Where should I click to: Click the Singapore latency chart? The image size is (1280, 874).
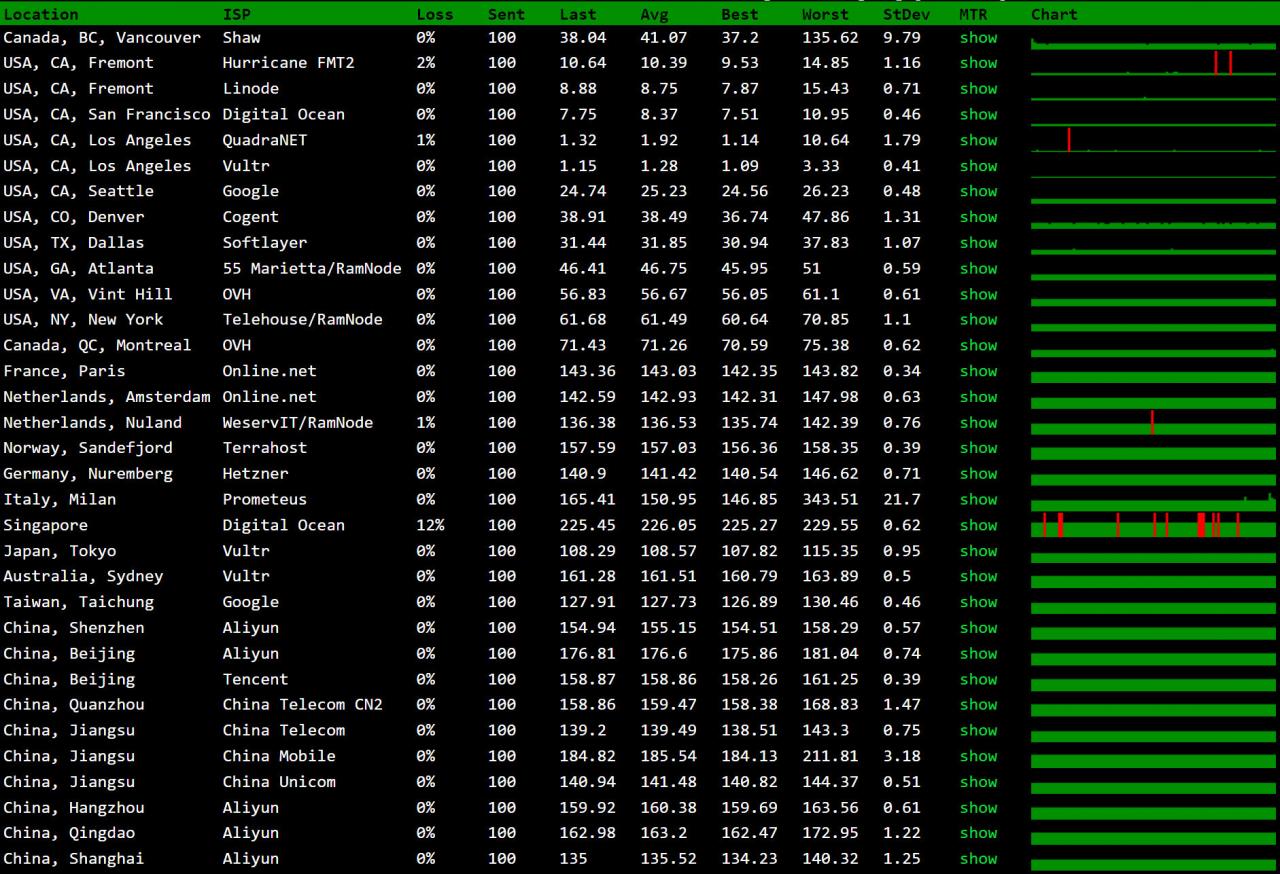pos(1154,525)
